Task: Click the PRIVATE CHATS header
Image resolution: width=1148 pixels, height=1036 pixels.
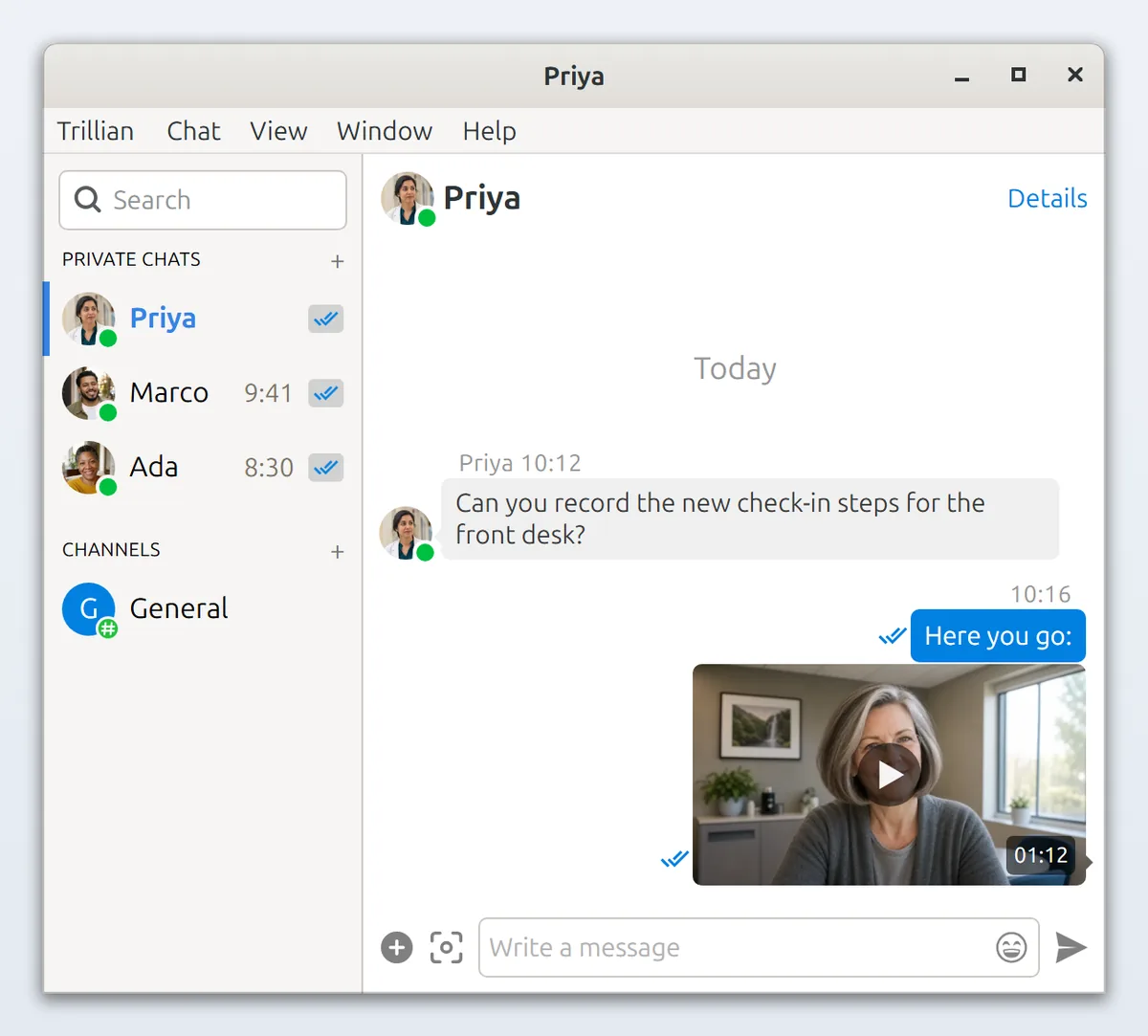Action: [131, 259]
